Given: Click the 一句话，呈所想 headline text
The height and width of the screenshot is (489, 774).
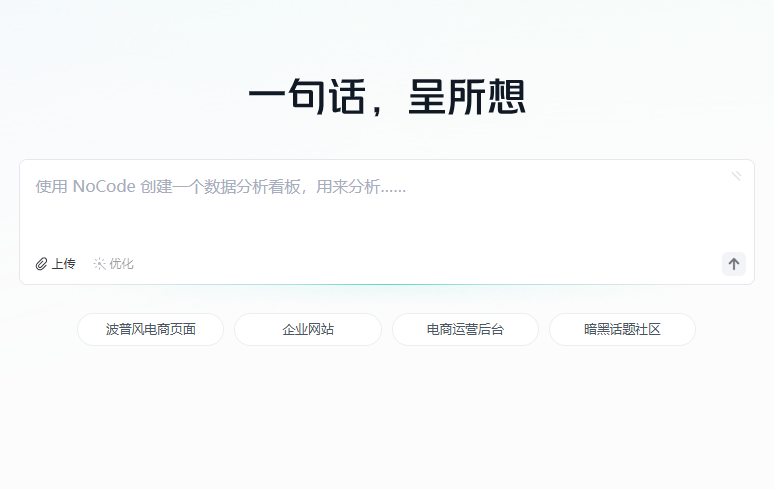Looking at the screenshot, I should 387,97.
